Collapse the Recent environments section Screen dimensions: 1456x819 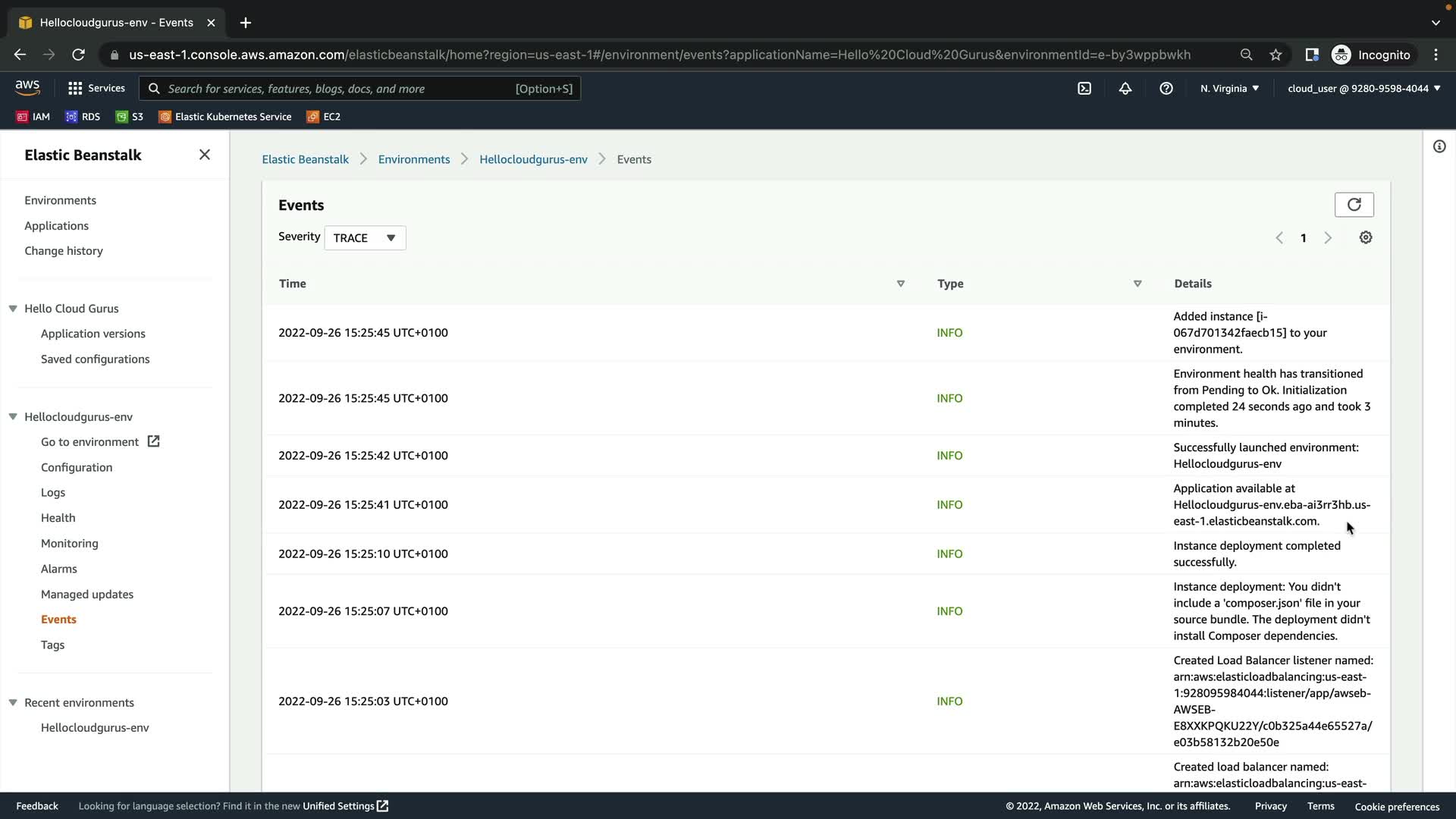coord(13,703)
